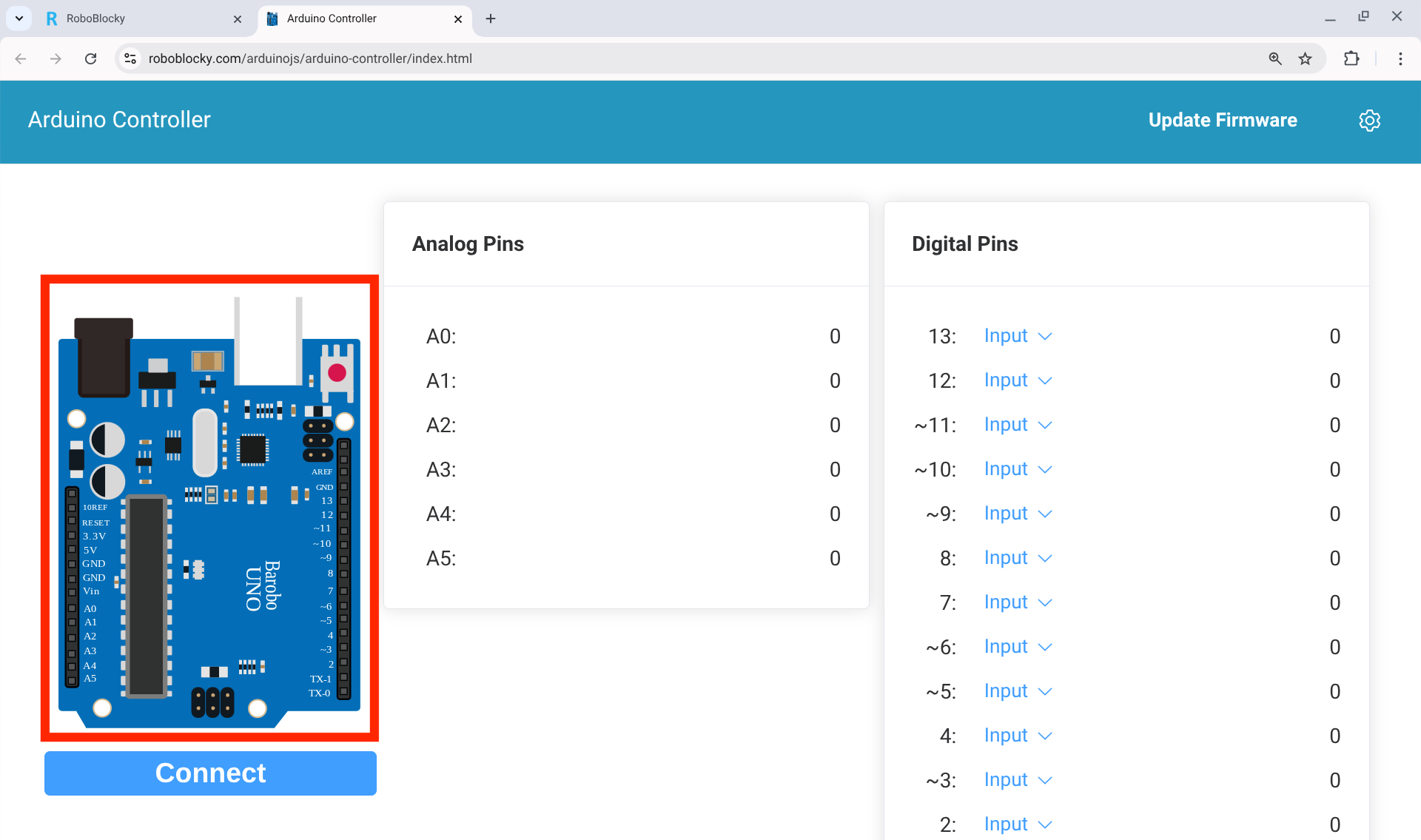The height and width of the screenshot is (840, 1421).
Task: Open a new browser tab
Action: coord(491,19)
